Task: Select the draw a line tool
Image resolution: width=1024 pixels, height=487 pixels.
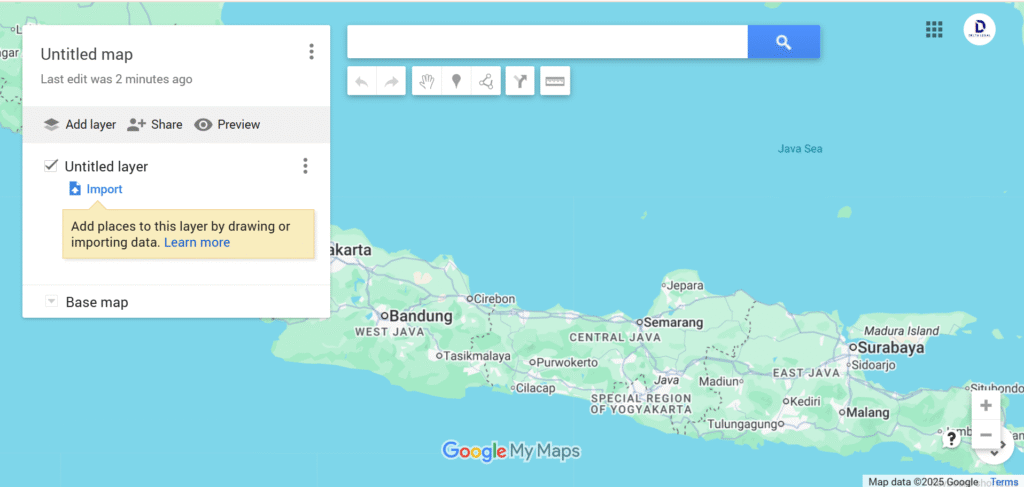Action: coord(486,82)
